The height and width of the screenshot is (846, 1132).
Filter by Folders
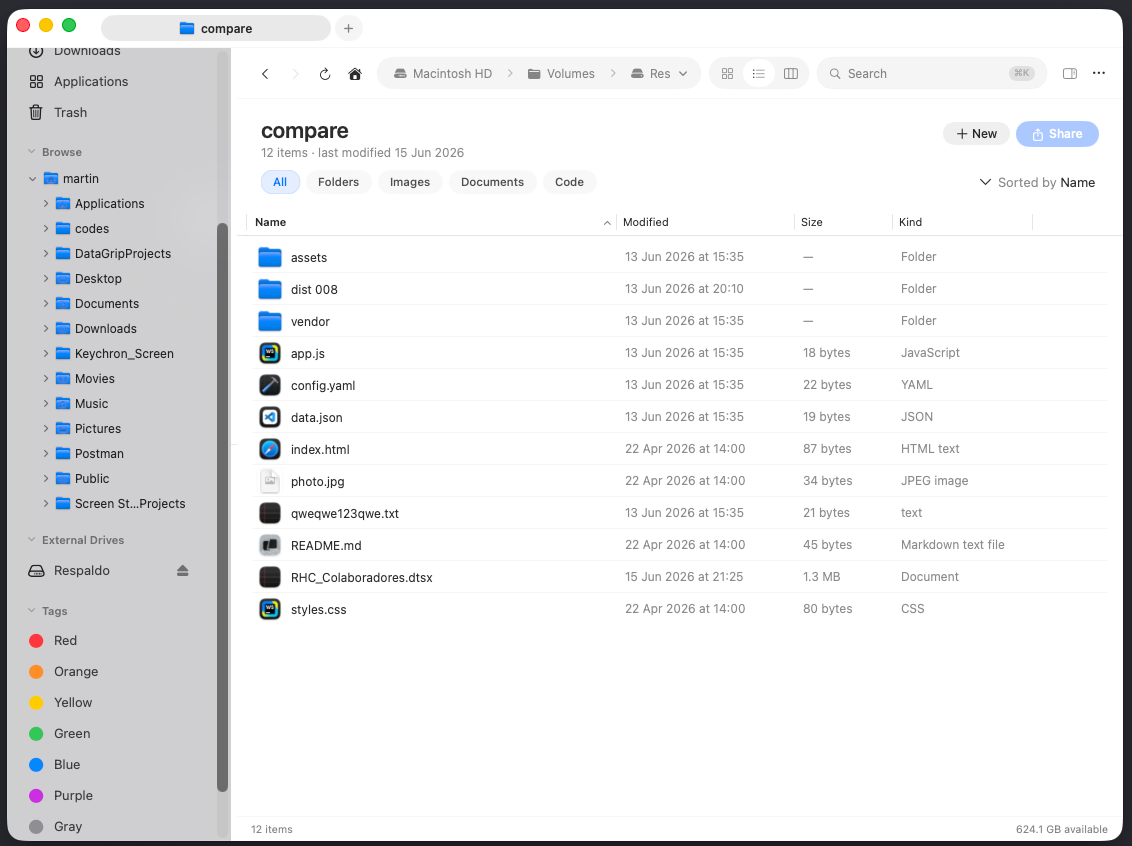tap(339, 182)
